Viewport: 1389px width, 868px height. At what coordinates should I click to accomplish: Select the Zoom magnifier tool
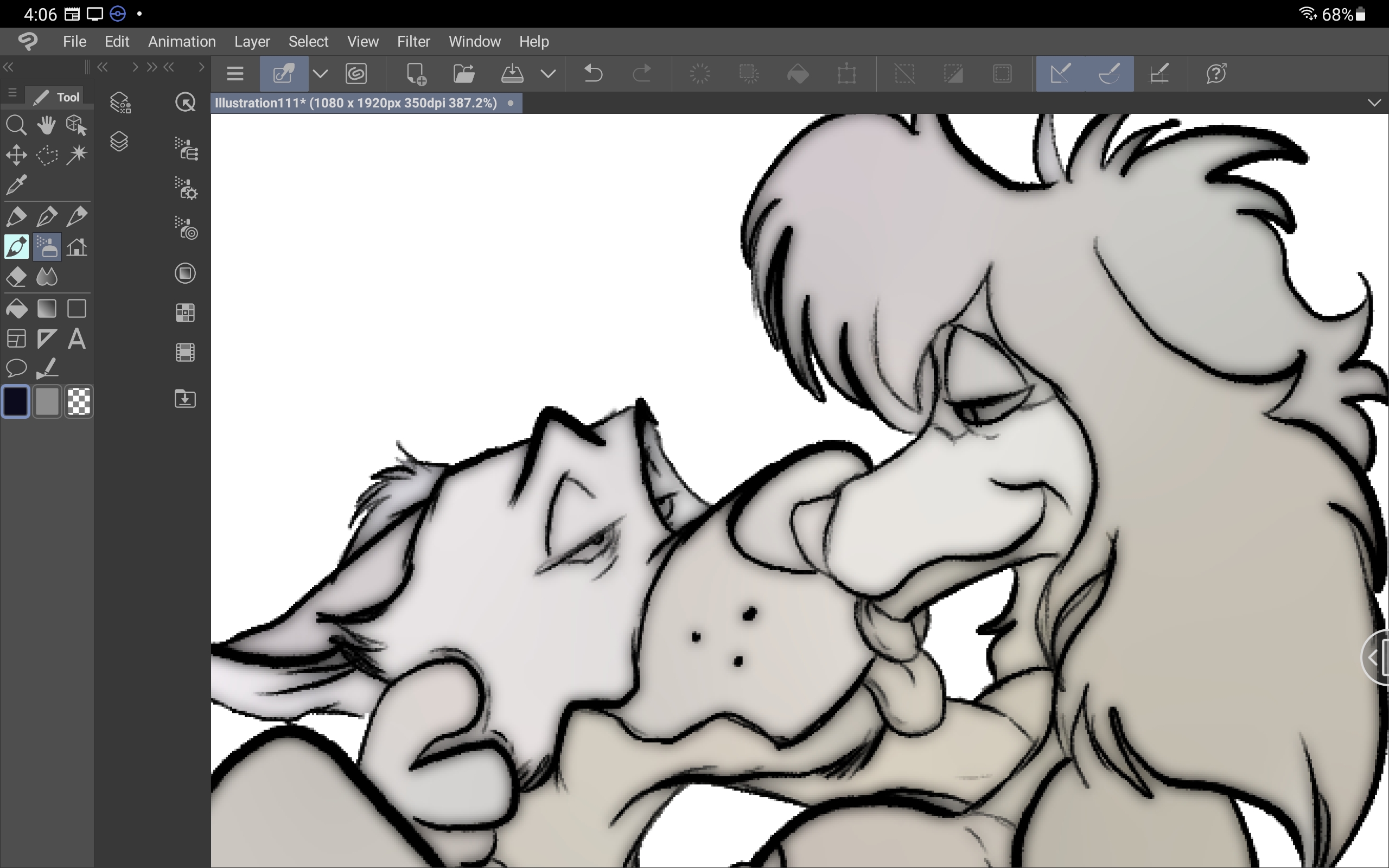16,125
